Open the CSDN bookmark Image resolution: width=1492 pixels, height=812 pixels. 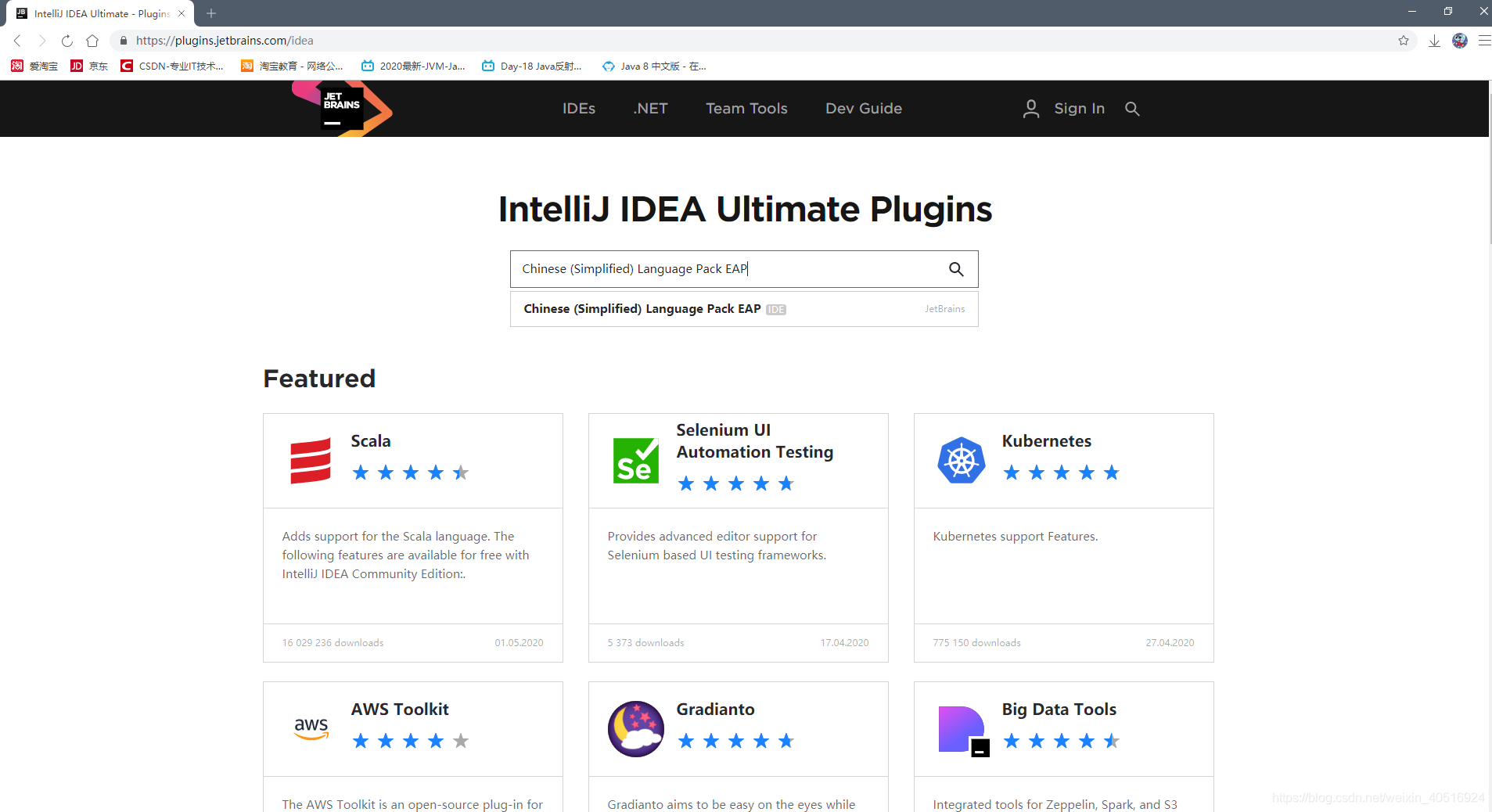(172, 66)
